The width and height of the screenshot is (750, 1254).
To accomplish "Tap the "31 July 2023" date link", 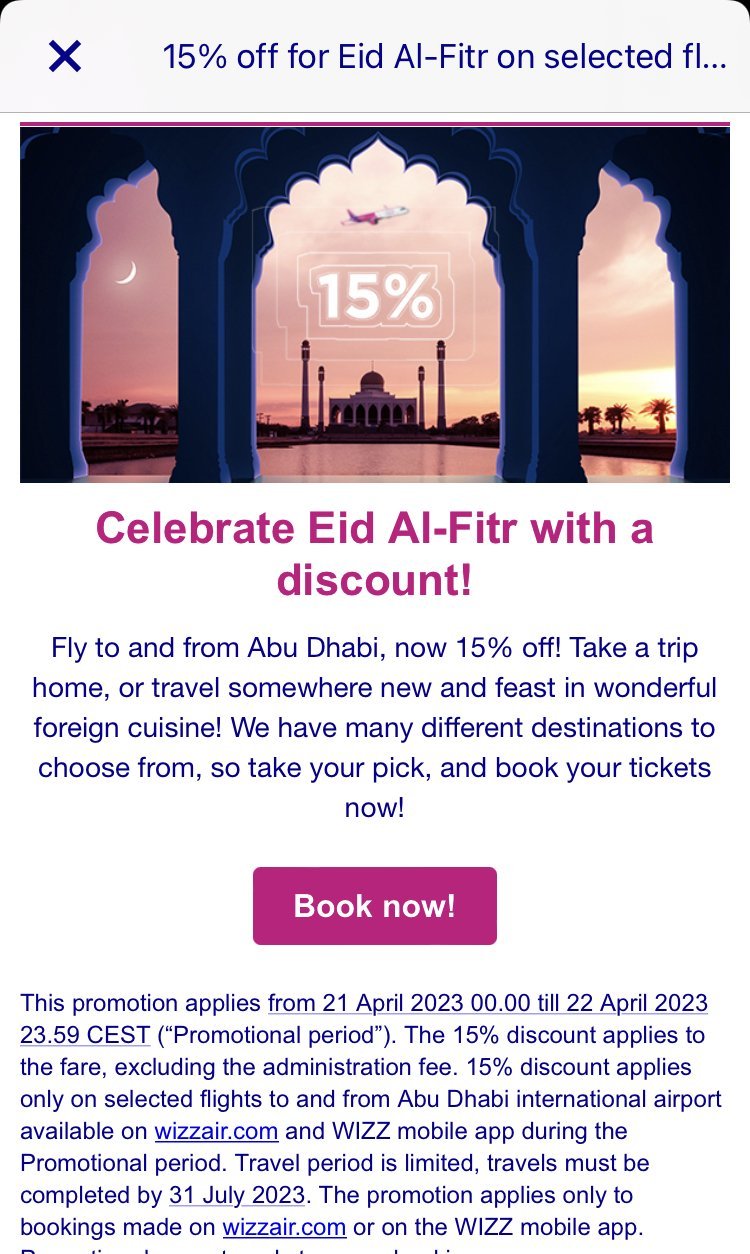I will pos(239,1195).
